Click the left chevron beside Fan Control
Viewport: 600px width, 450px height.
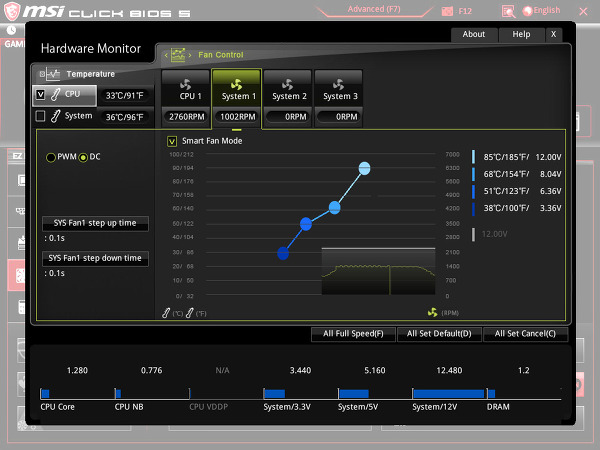(166, 55)
